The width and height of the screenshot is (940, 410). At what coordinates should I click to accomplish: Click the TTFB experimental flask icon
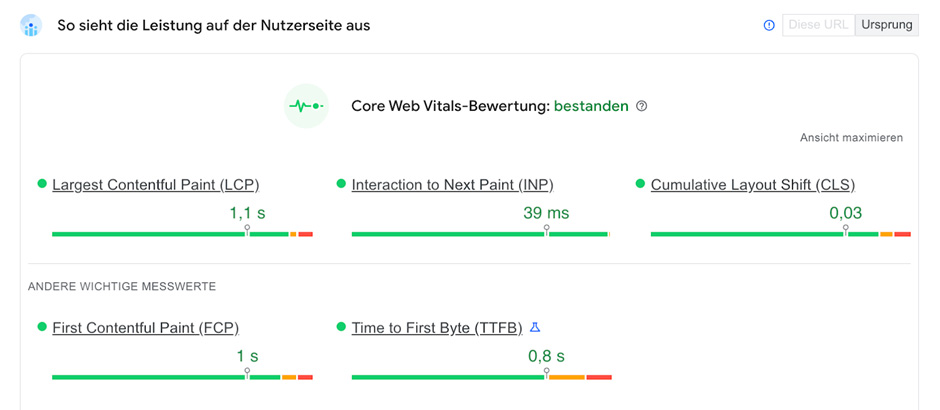(x=535, y=327)
